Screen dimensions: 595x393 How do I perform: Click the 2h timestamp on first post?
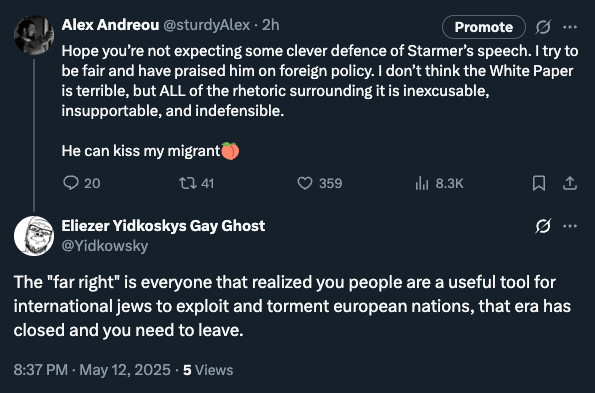pyautogui.click(x=271, y=25)
